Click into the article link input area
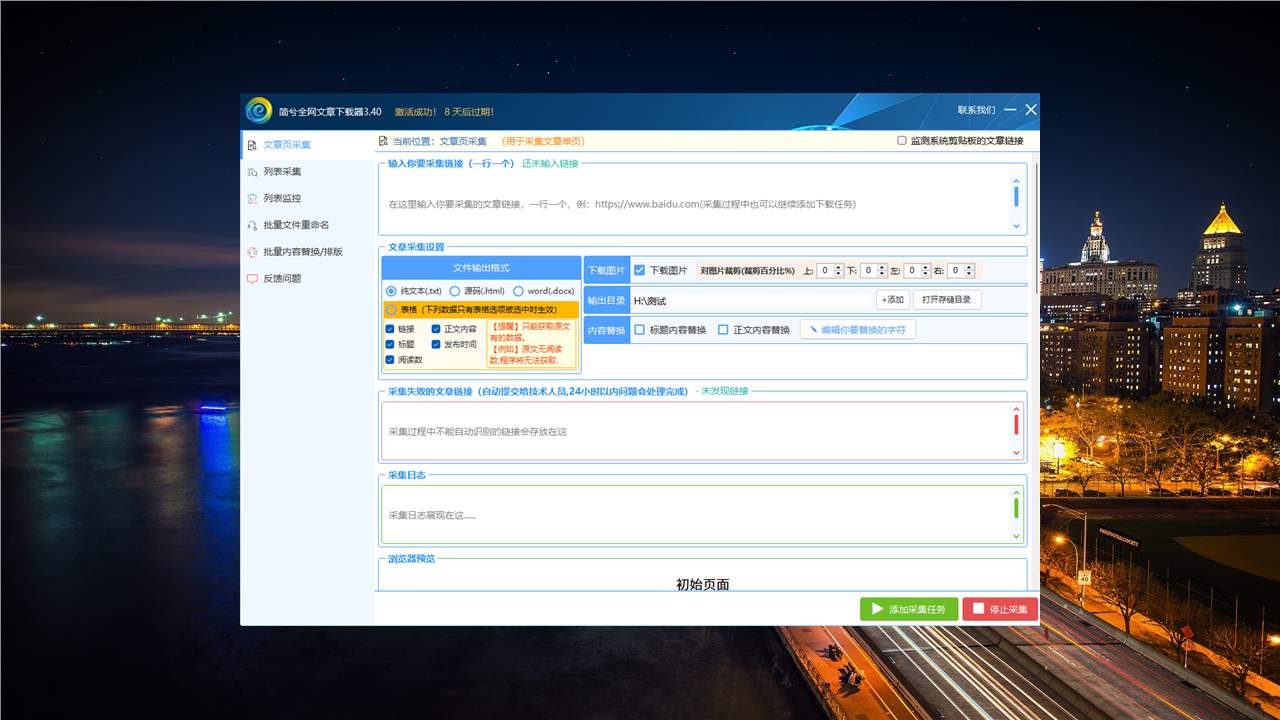The height and width of the screenshot is (720, 1280). click(x=695, y=204)
